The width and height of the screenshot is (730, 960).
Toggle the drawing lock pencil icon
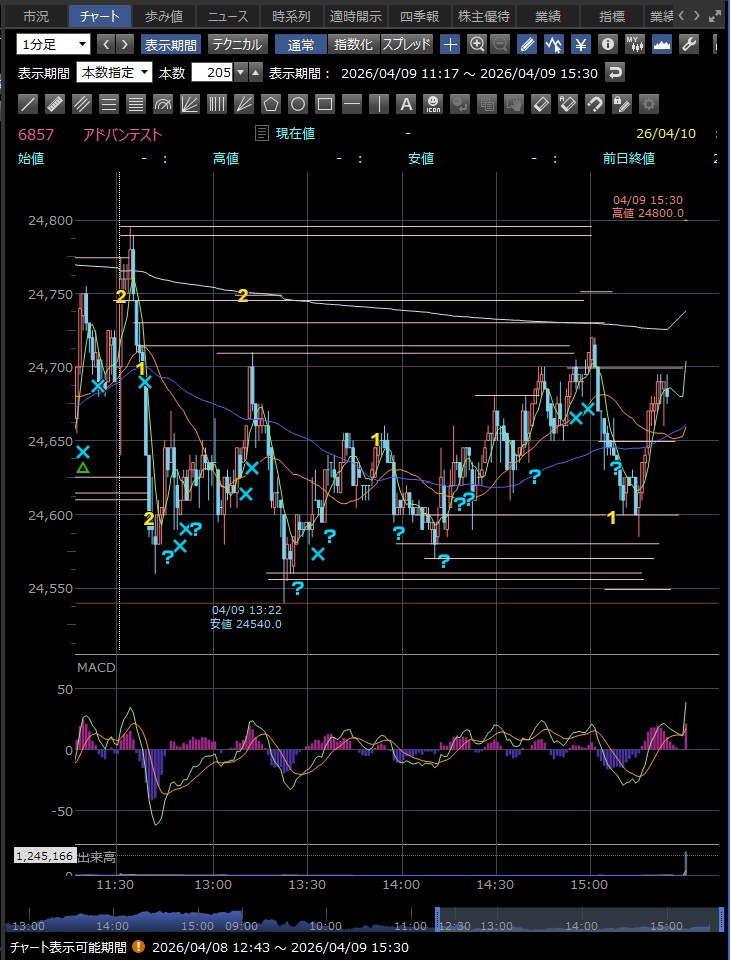click(622, 103)
